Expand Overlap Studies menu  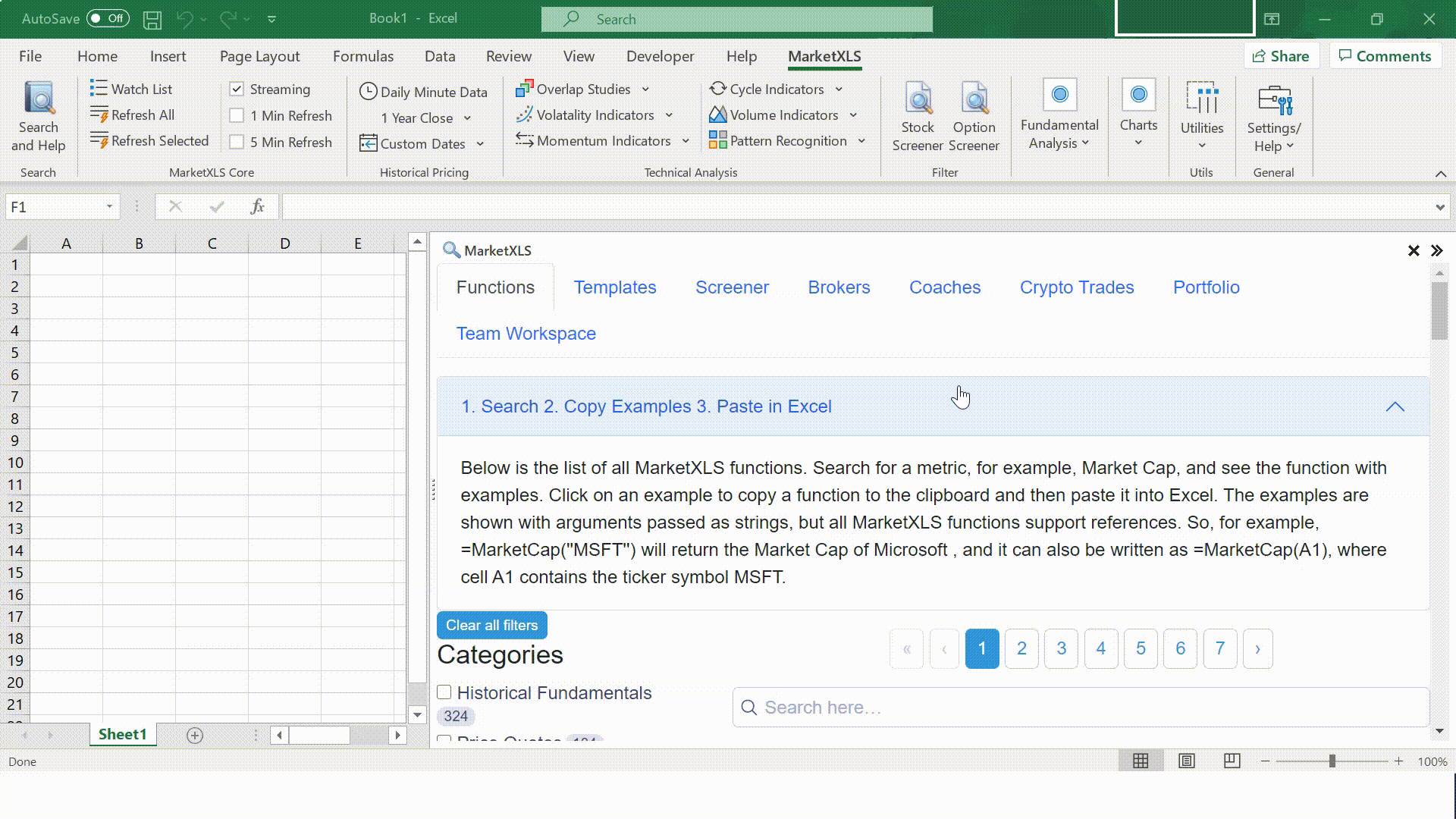[645, 89]
